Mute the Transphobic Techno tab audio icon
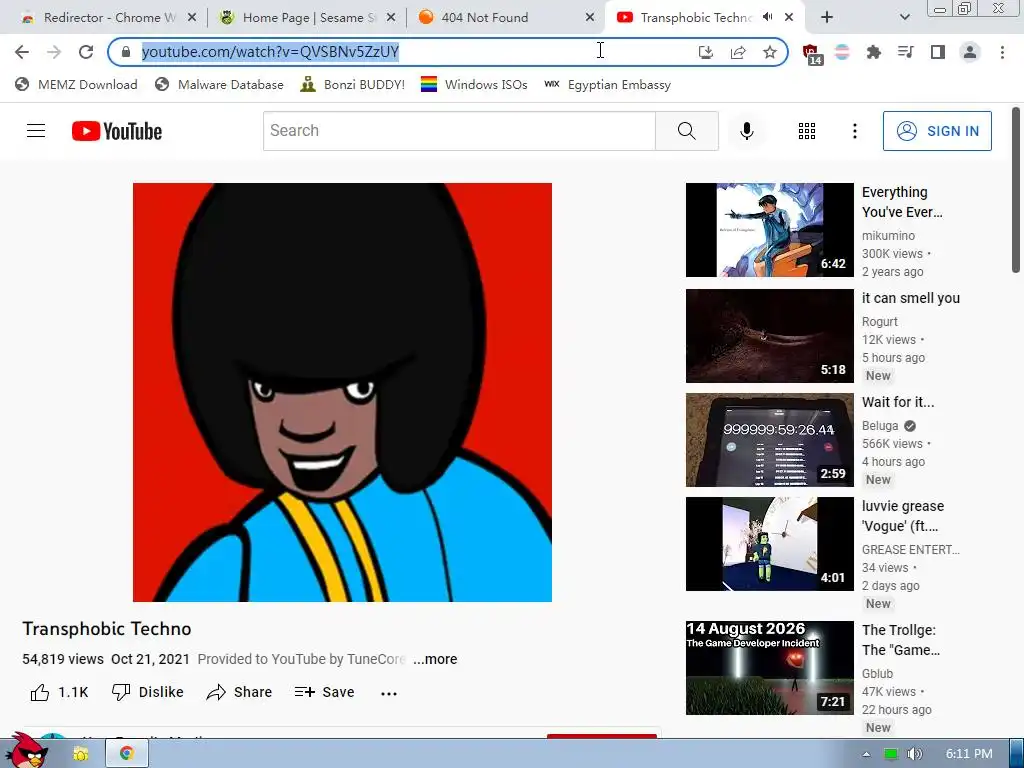This screenshot has height=768, width=1024. point(768,17)
